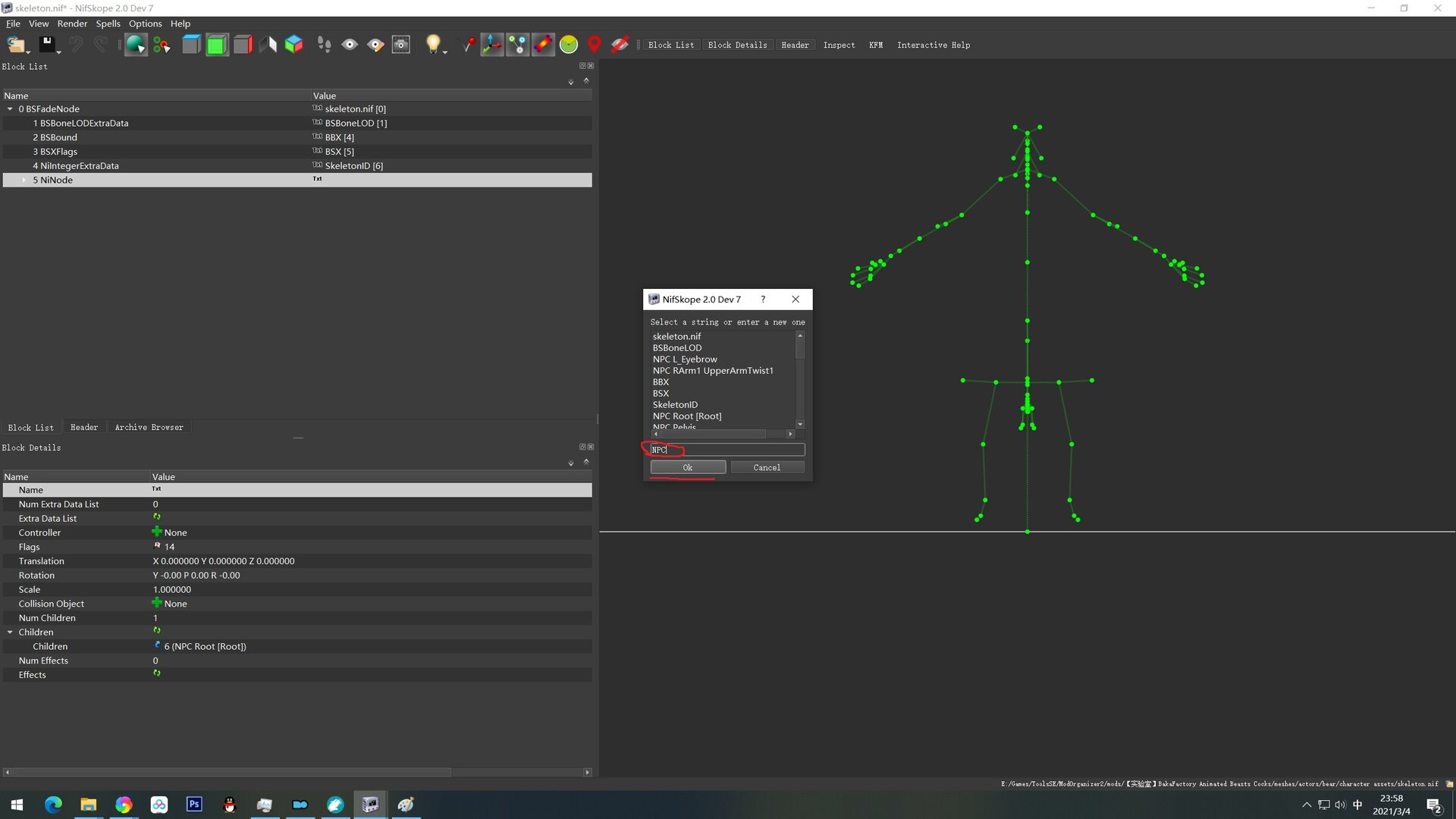Open File Explorer from the taskbar

89,804
